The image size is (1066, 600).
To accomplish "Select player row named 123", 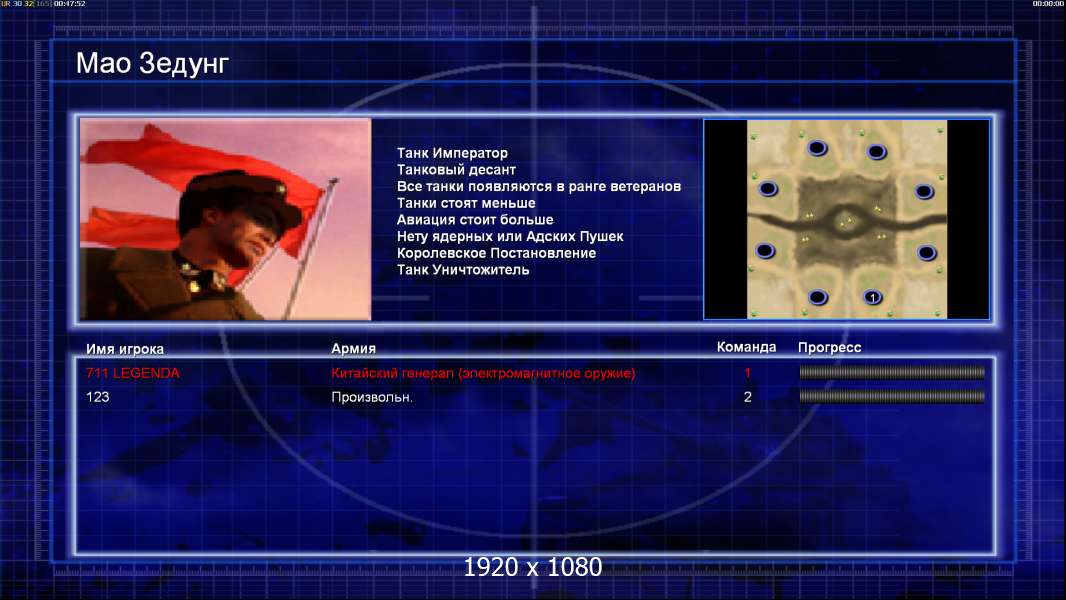I will point(535,397).
